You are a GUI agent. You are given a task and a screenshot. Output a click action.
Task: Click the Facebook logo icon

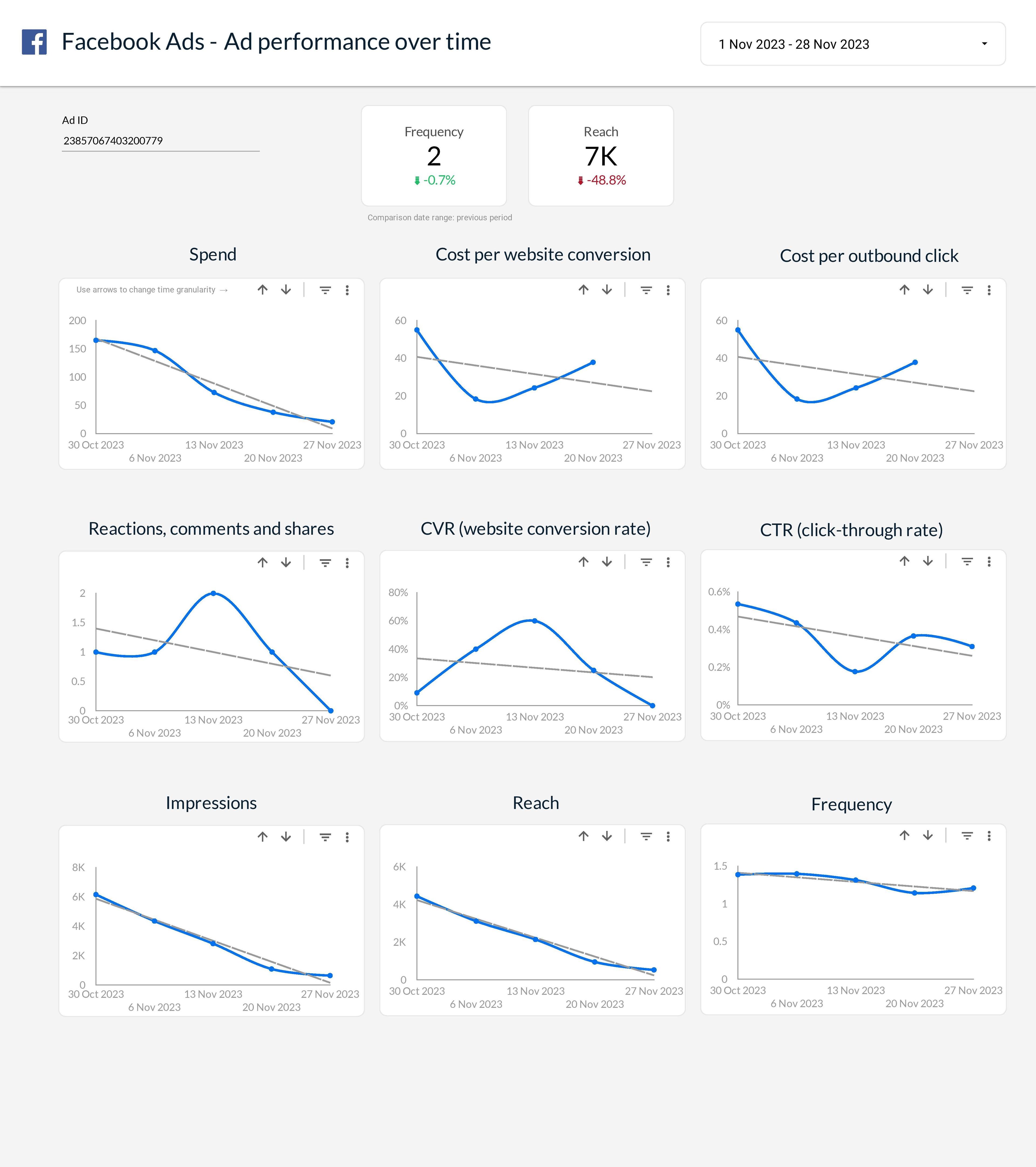point(34,42)
